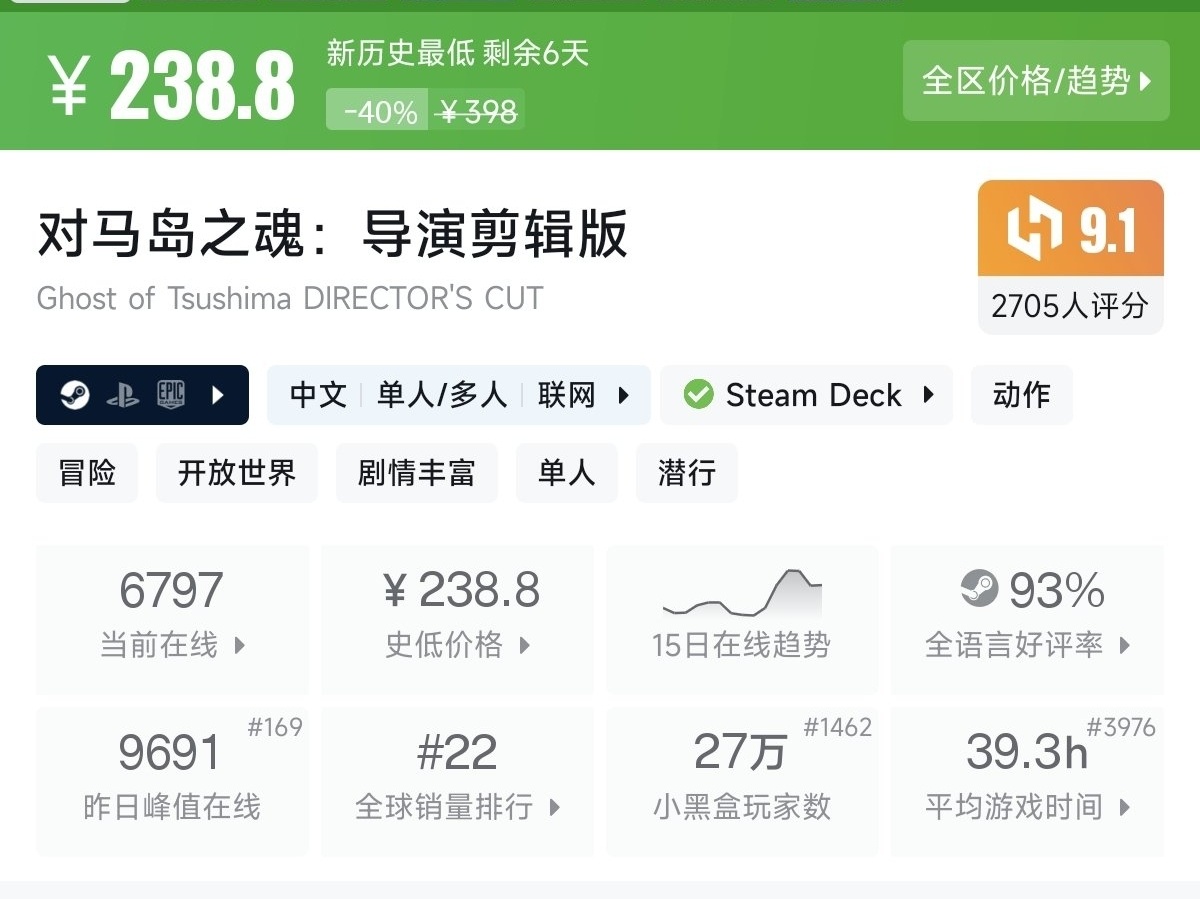Select the 开放世界 tag
1200x899 pixels.
pos(237,472)
